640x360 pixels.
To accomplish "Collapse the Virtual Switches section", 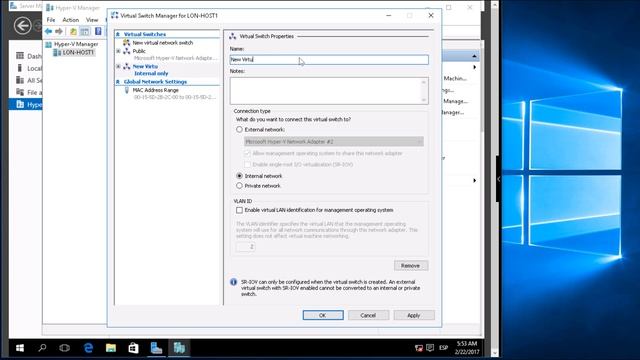I will [118, 34].
